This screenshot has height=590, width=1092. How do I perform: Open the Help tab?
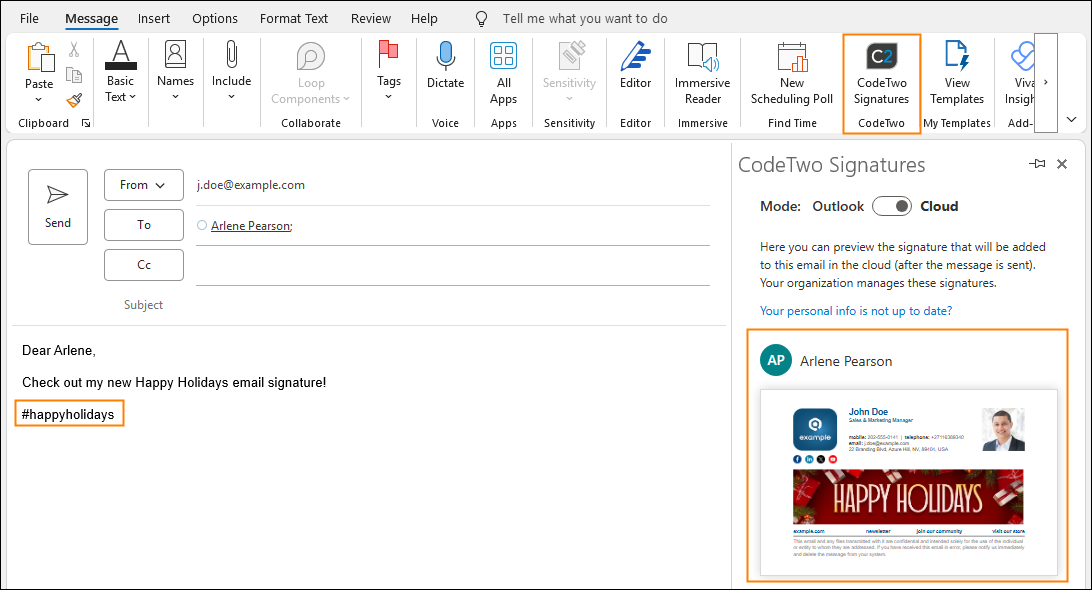tap(424, 19)
